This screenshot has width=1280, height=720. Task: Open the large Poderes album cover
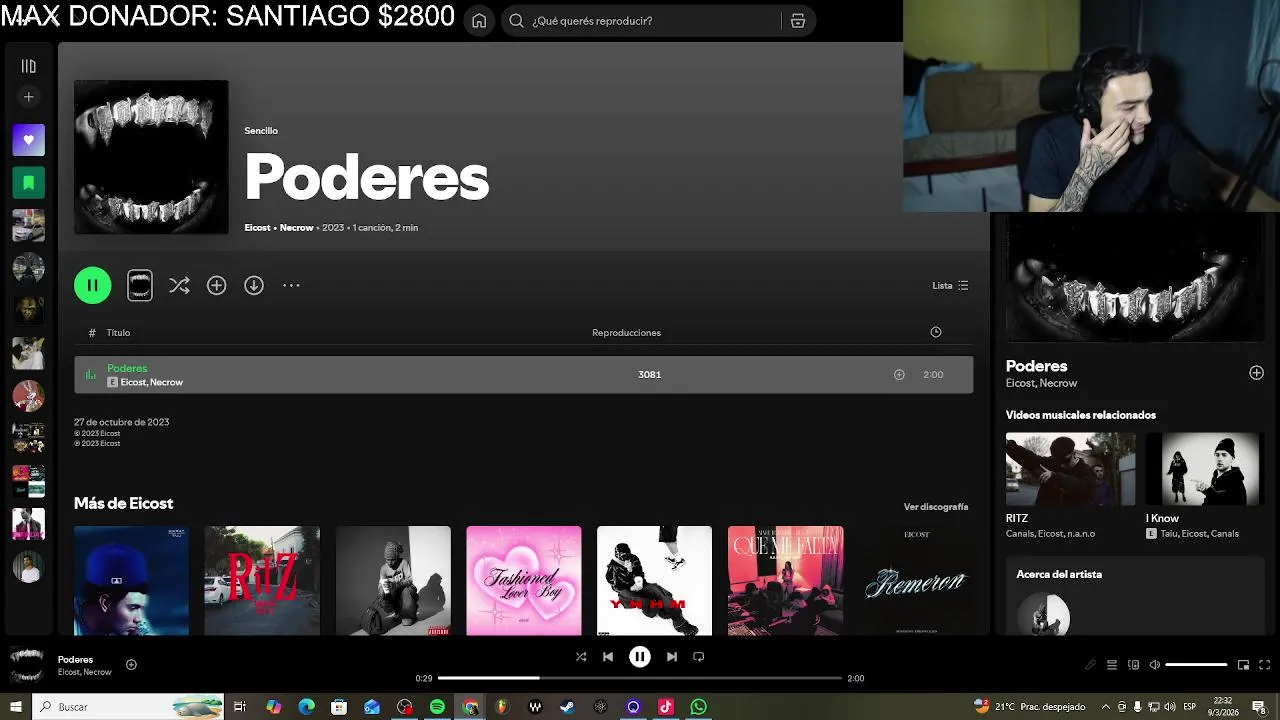[x=151, y=157]
